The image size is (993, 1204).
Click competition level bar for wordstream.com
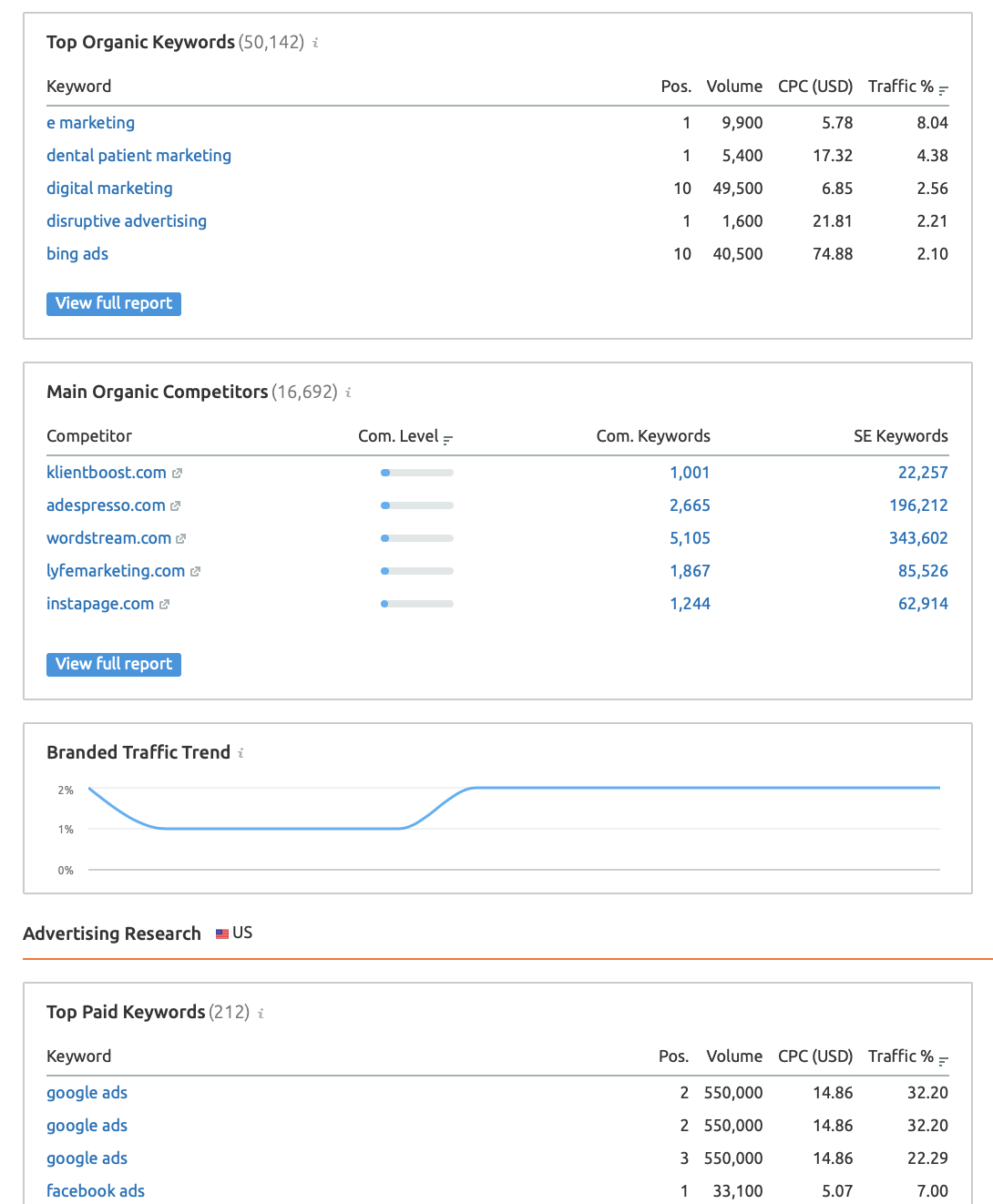417,538
